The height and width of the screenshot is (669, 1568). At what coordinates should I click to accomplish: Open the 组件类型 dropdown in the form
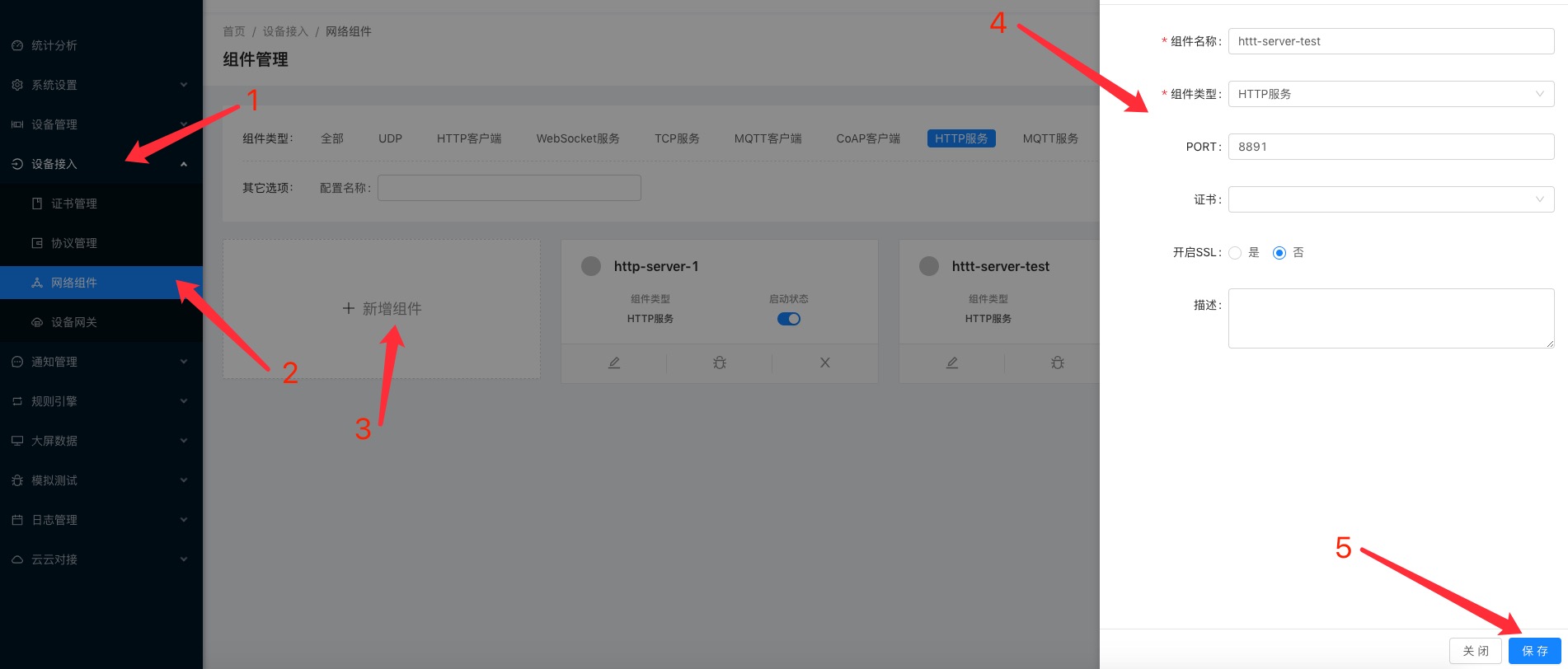click(1391, 94)
